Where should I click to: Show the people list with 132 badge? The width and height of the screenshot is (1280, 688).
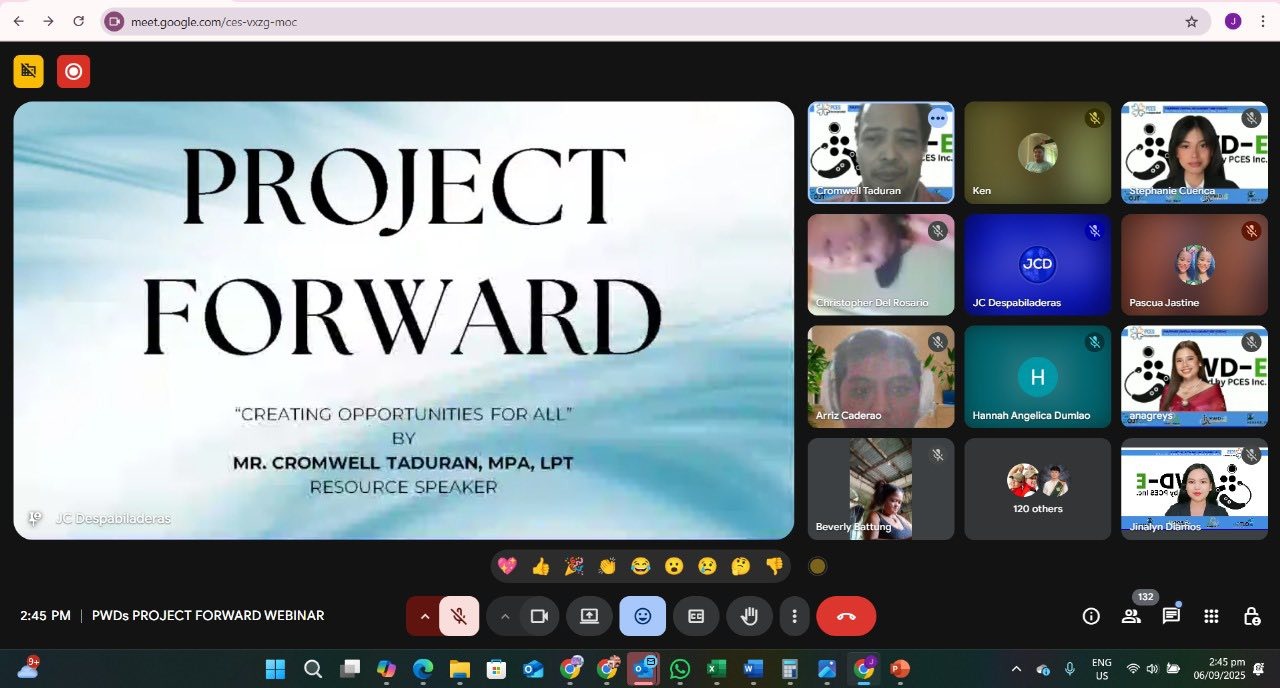pos(1132,616)
